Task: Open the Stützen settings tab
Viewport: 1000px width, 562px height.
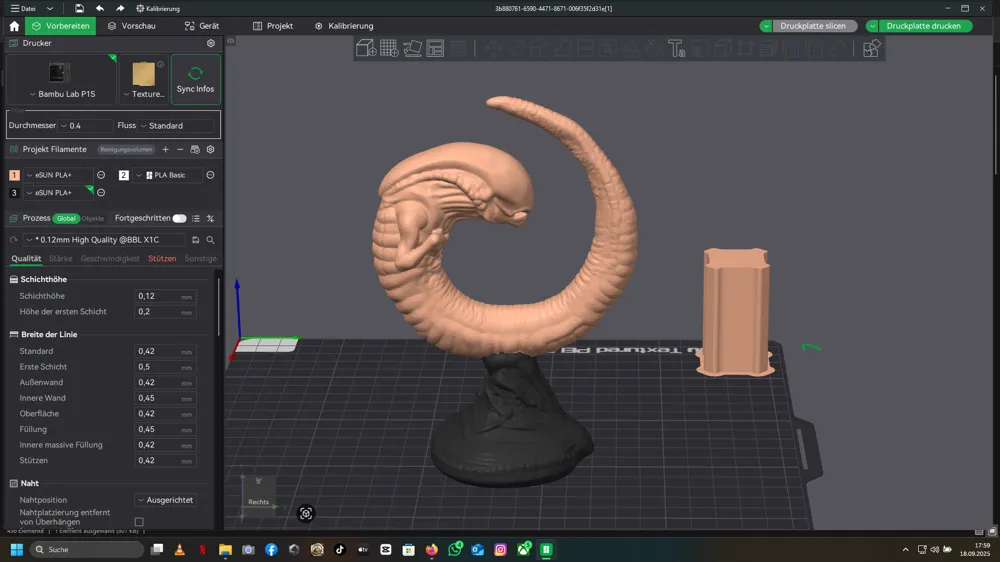Action: (162, 258)
